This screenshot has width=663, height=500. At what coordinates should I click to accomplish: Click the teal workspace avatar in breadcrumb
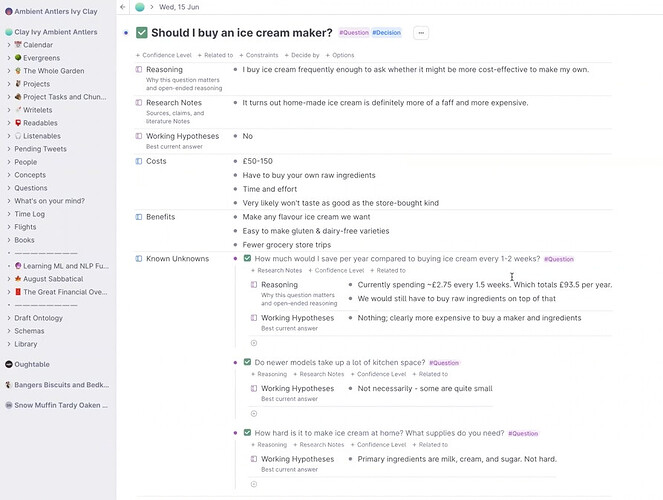pyautogui.click(x=140, y=7)
